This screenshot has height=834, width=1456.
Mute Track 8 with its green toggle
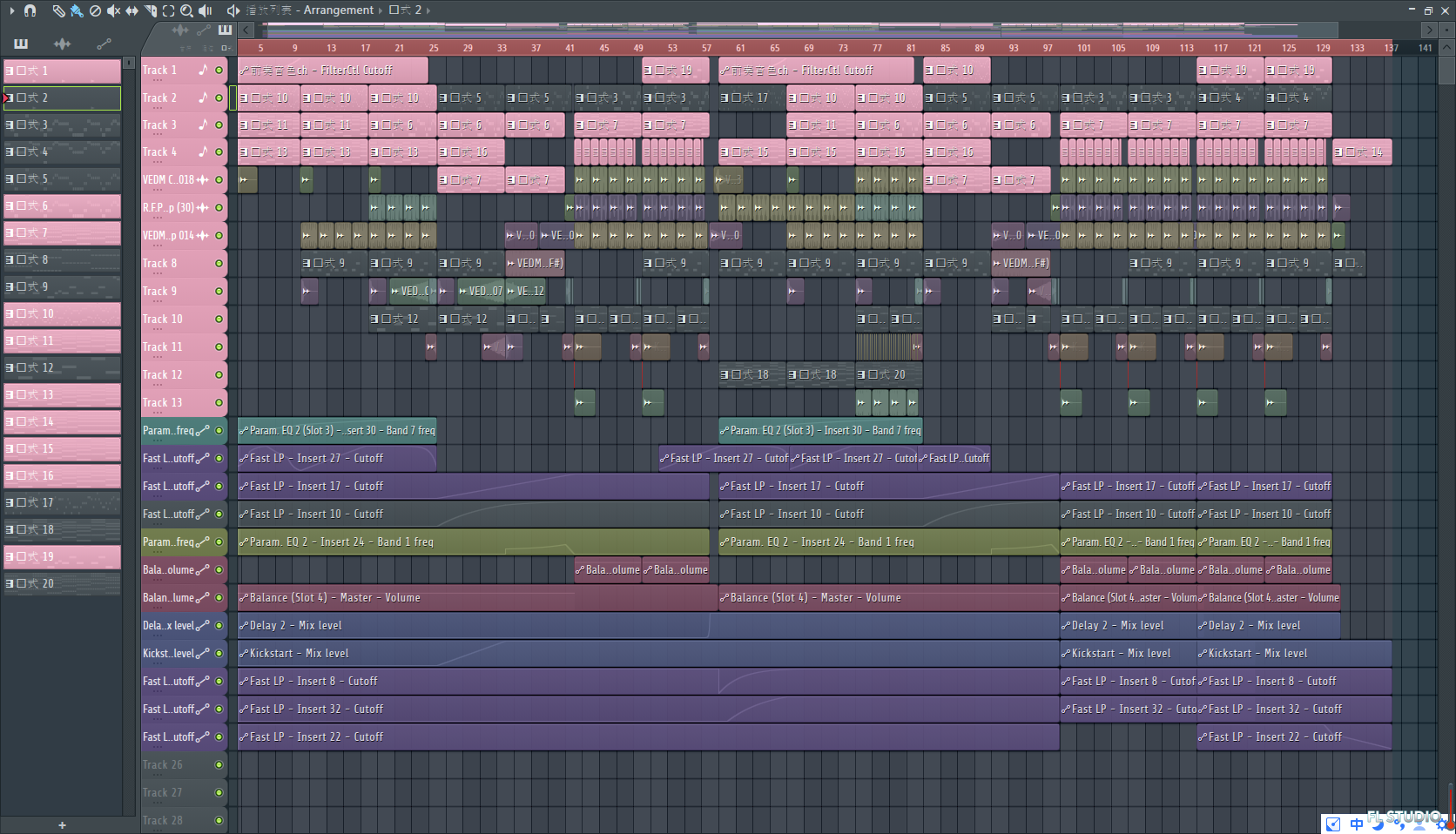click(x=219, y=264)
